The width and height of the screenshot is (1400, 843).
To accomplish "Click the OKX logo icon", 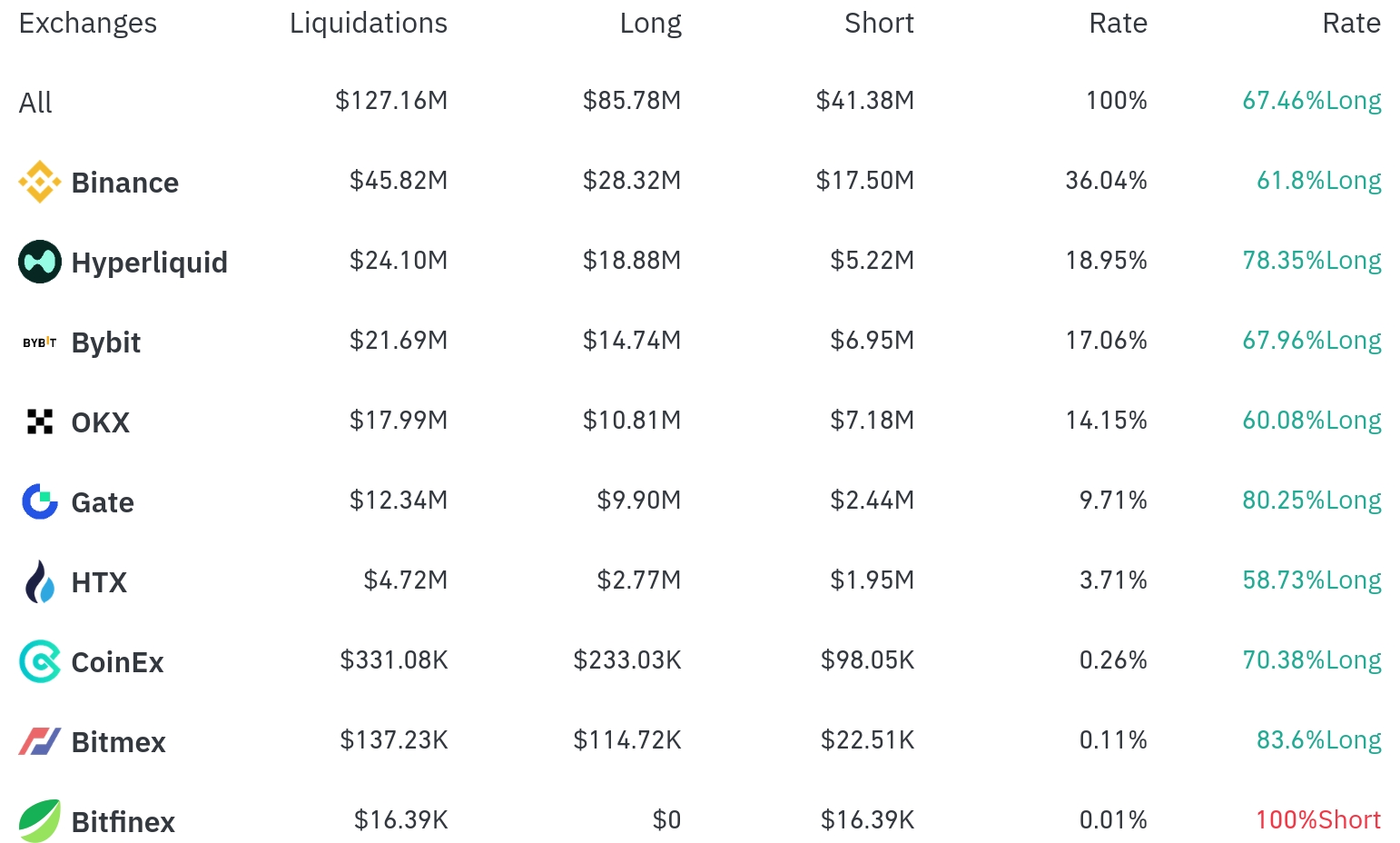I will click(40, 421).
